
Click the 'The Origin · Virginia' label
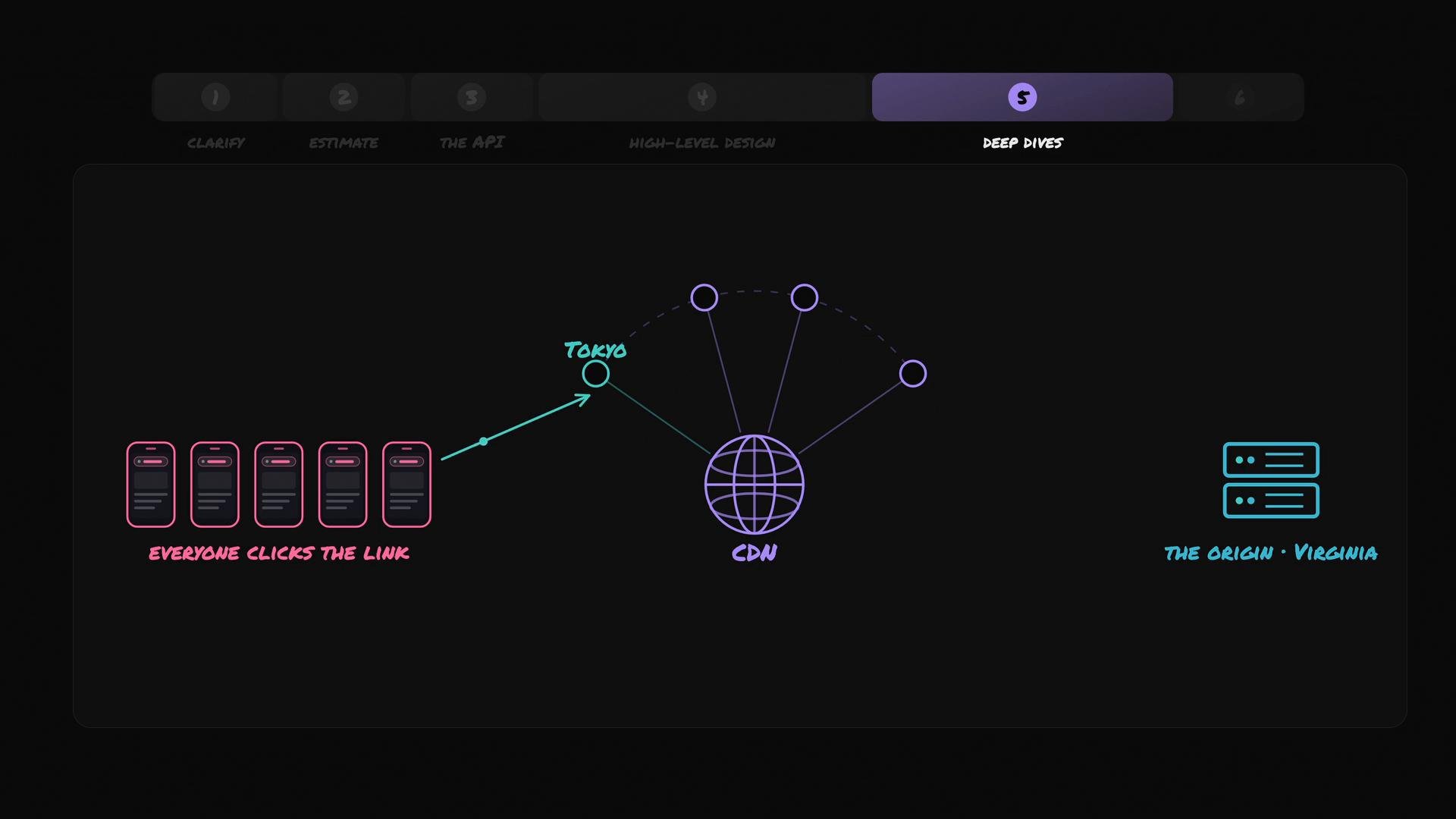1271,553
